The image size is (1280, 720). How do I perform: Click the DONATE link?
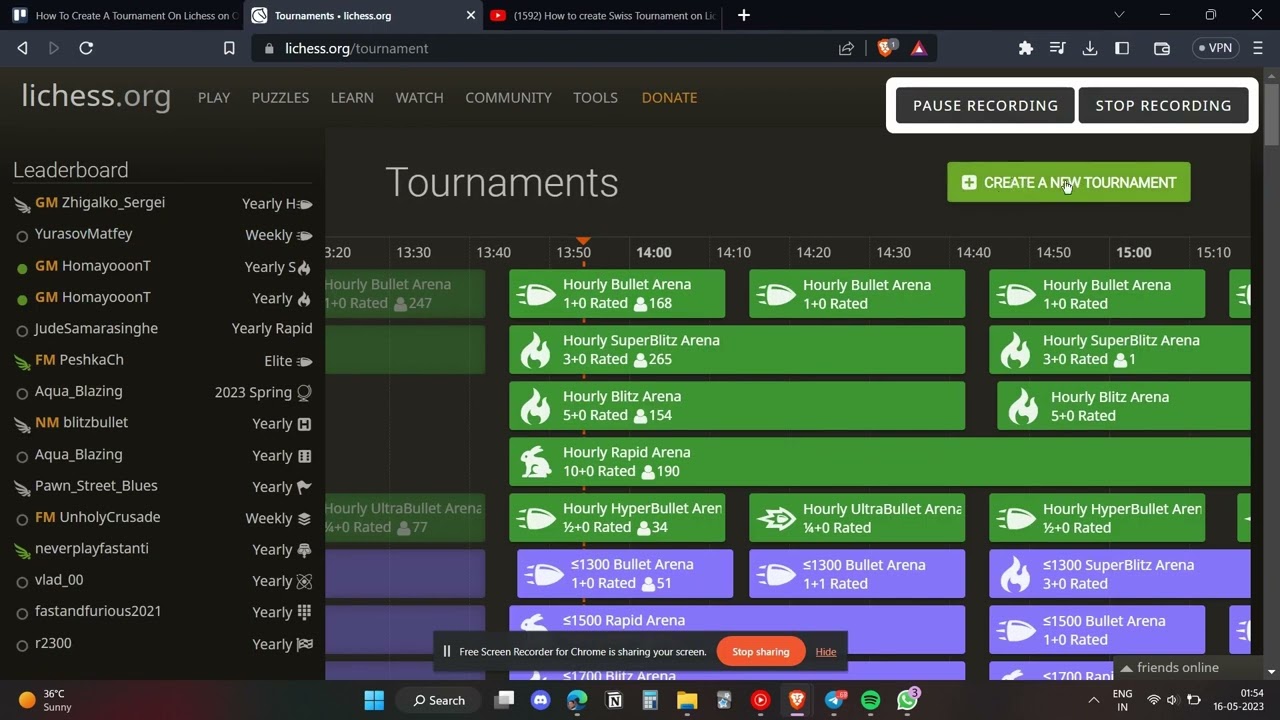point(669,97)
